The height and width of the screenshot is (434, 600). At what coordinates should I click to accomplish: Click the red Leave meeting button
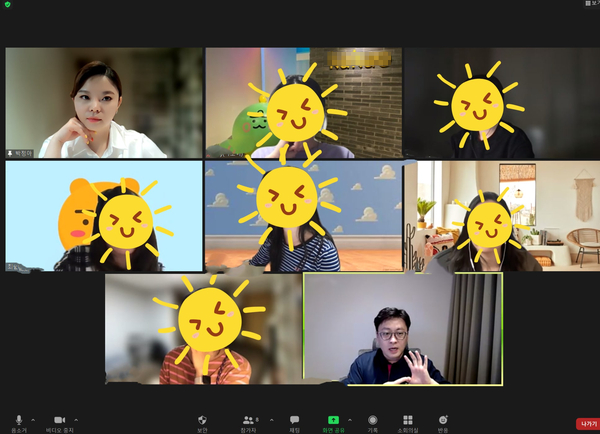tap(588, 424)
